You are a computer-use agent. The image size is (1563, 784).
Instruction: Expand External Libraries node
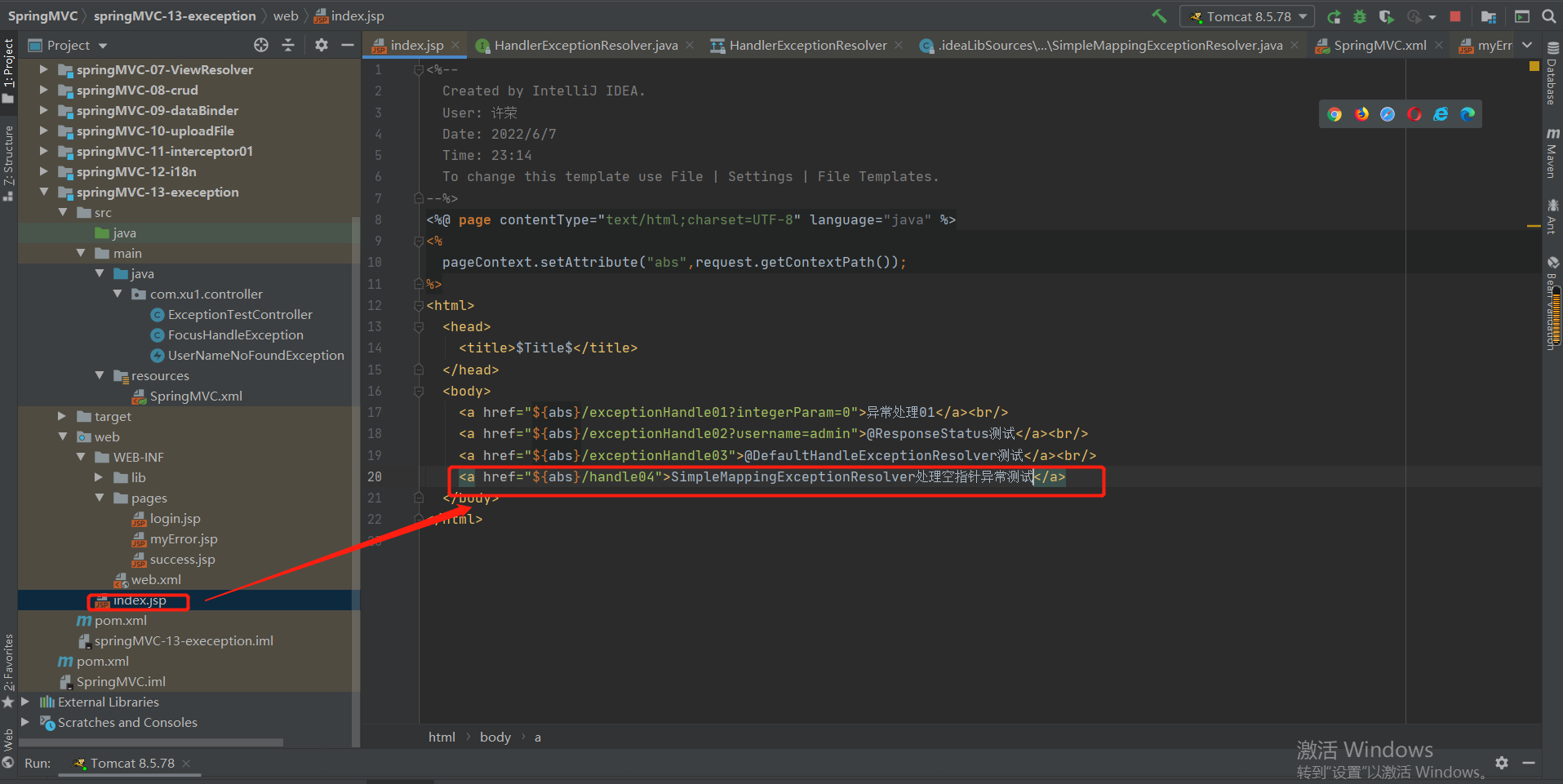[x=25, y=702]
